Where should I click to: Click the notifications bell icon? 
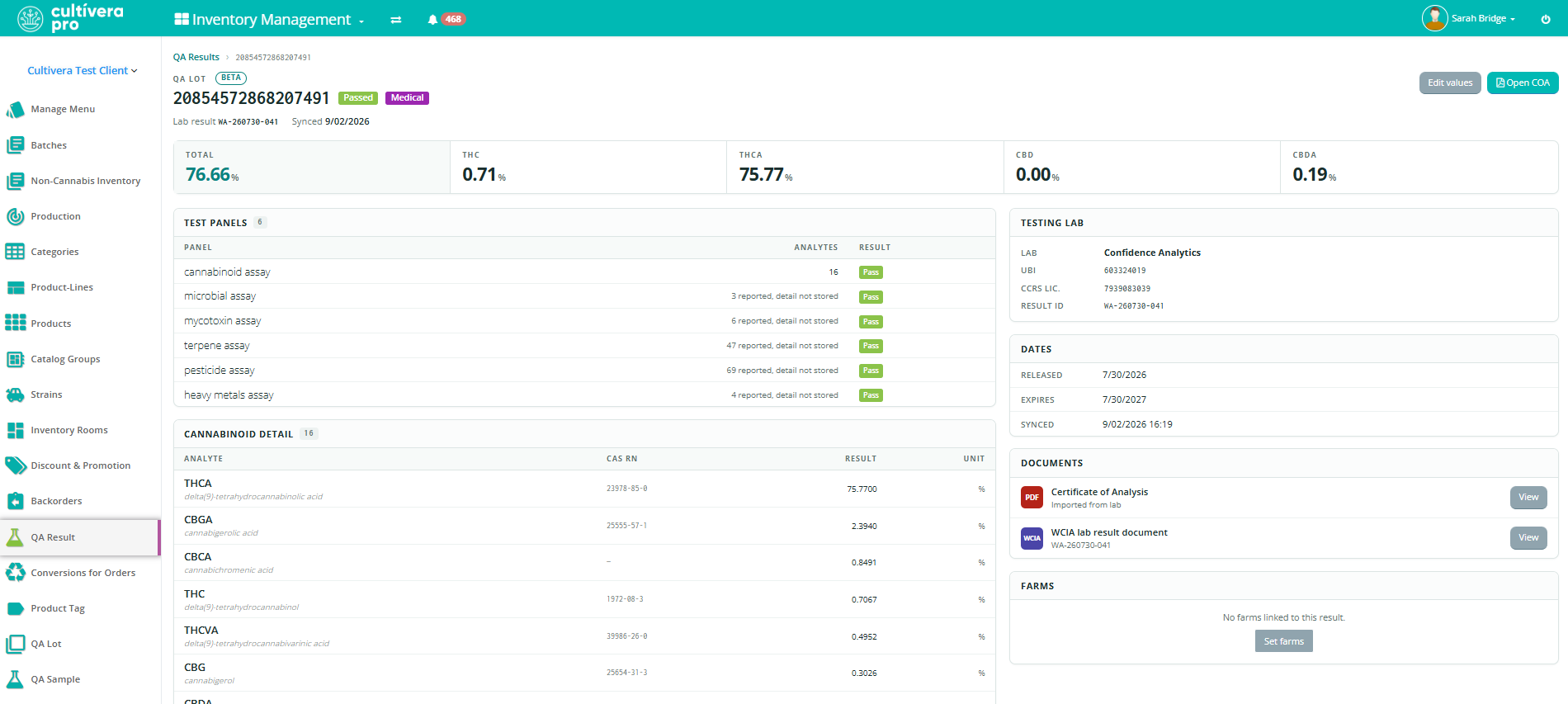[432, 19]
